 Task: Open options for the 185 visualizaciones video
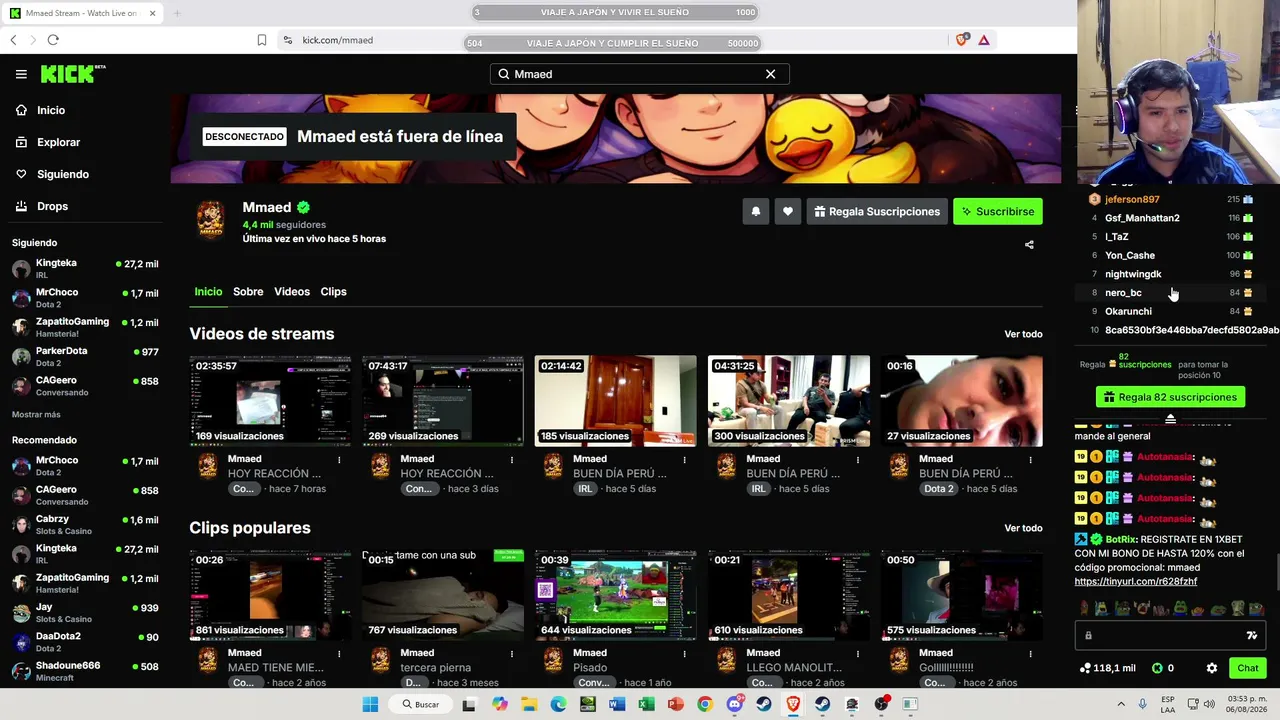685,460
